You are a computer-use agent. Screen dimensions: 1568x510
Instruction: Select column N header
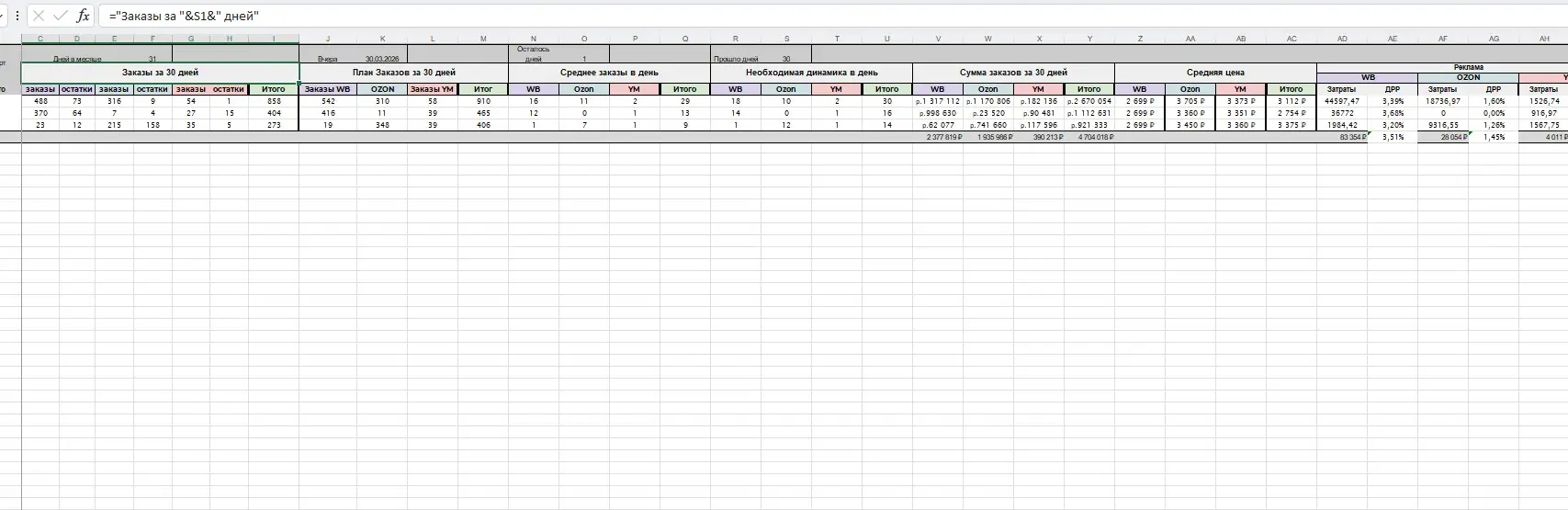(x=534, y=39)
